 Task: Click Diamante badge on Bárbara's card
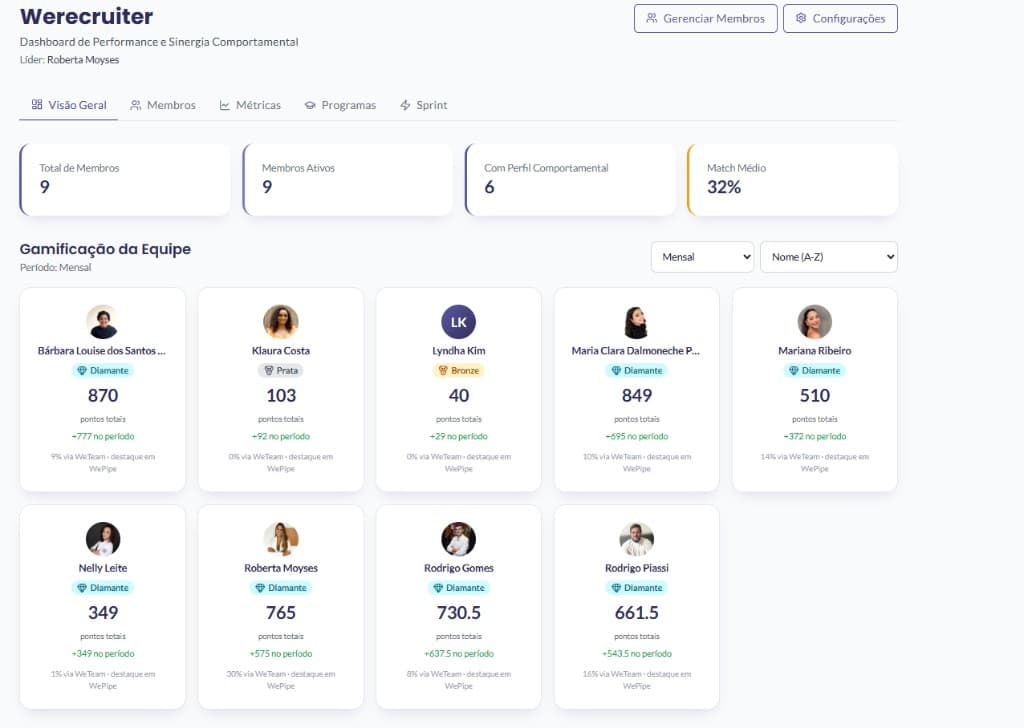[x=103, y=371]
